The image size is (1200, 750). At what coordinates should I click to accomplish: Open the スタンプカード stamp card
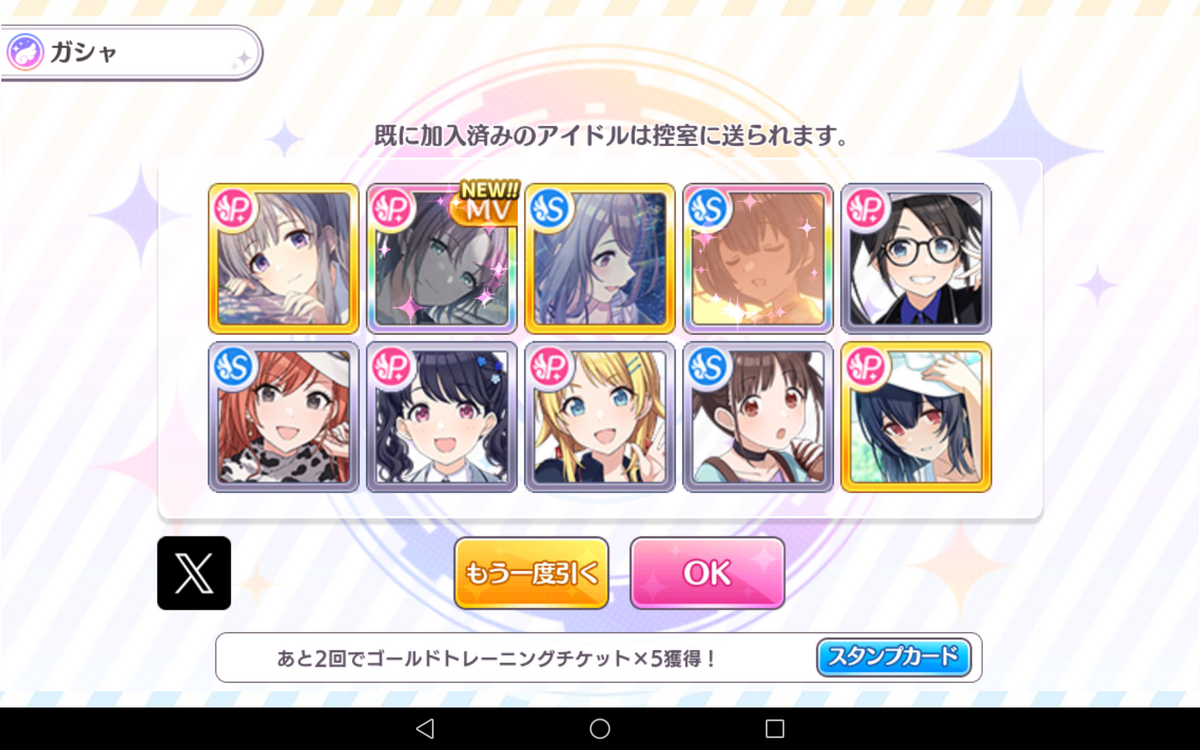[x=894, y=657]
